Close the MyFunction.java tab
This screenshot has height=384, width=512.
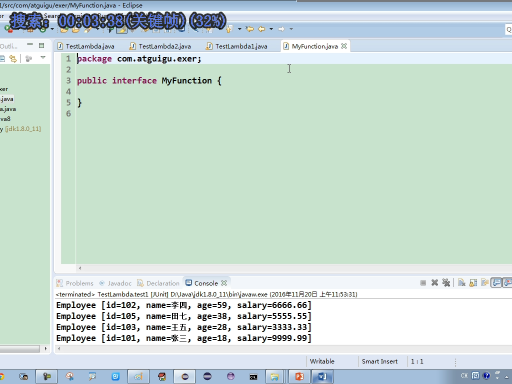coord(344,46)
